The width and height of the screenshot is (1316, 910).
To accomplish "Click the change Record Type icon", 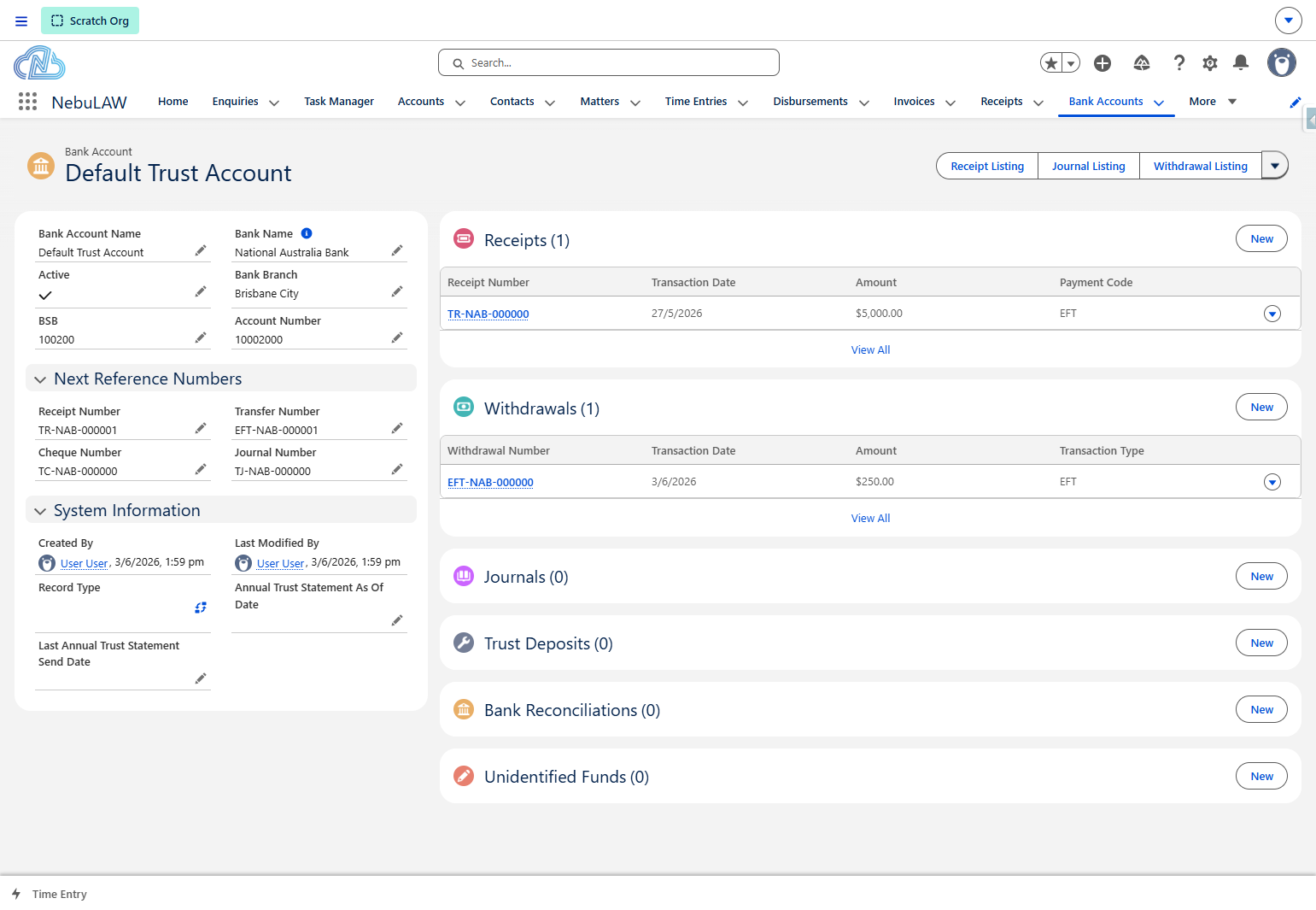I will 201,608.
